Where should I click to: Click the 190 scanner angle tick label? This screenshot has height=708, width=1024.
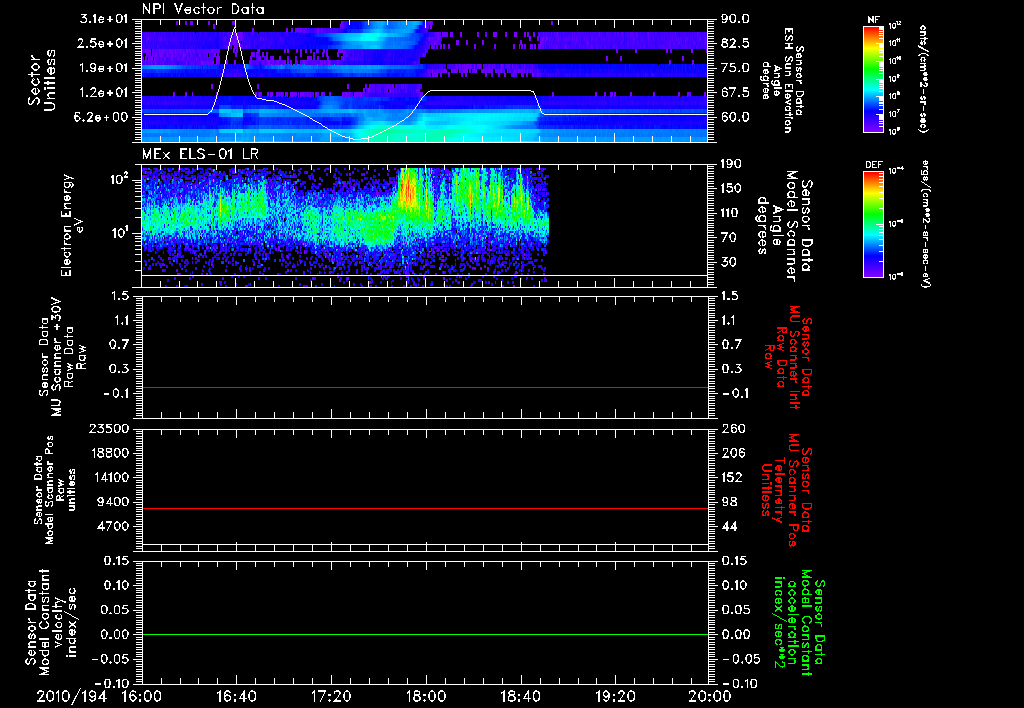(x=733, y=164)
